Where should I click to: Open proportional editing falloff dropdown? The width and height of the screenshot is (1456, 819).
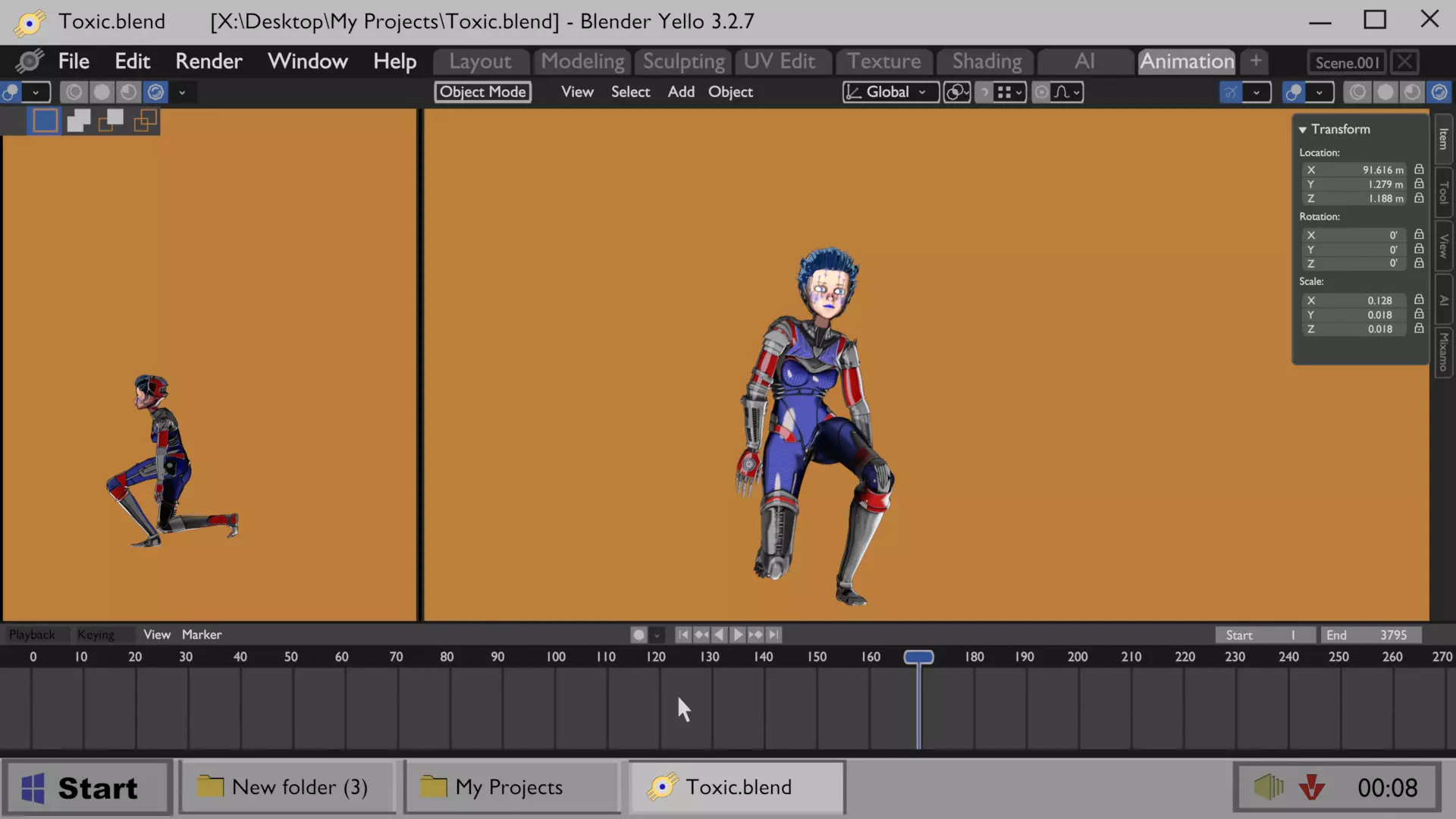(1067, 92)
